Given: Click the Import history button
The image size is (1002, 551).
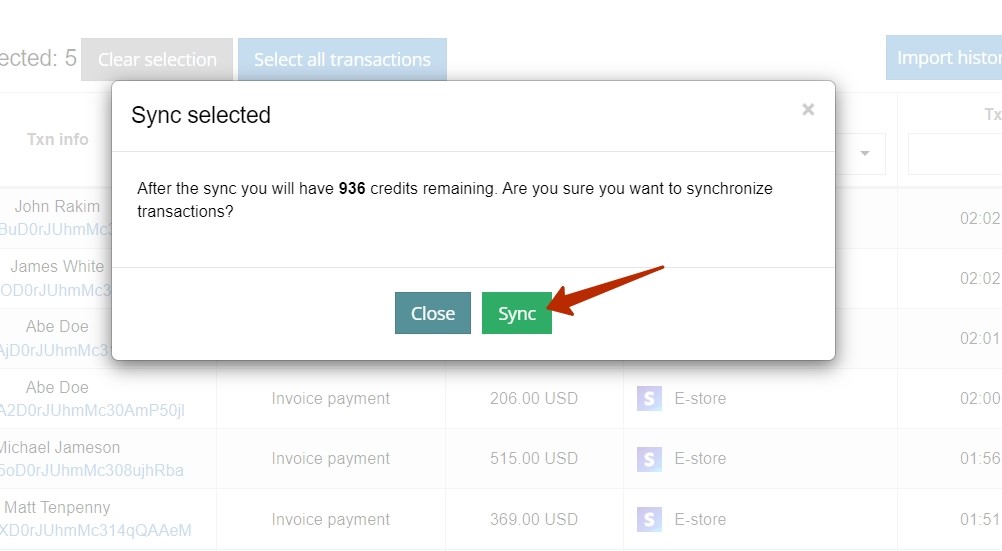Looking at the screenshot, I should 944,58.
